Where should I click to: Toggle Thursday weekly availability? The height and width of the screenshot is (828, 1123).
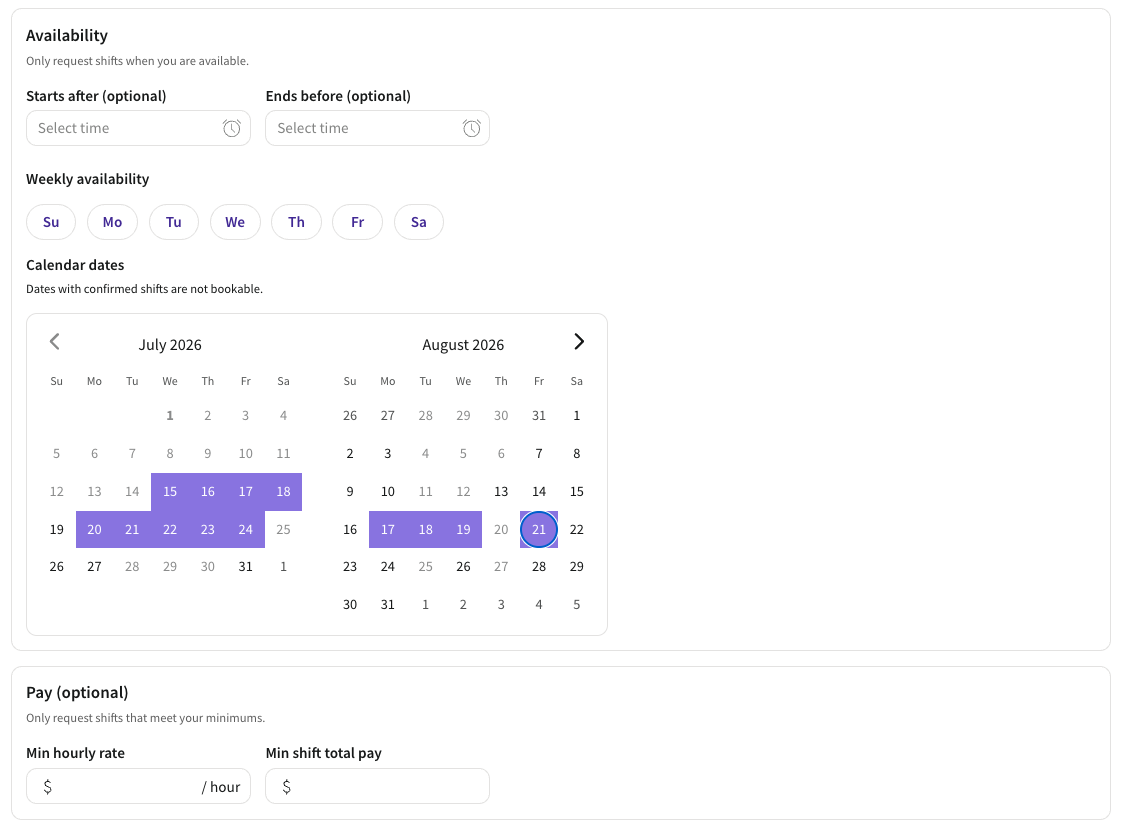pyautogui.click(x=297, y=222)
